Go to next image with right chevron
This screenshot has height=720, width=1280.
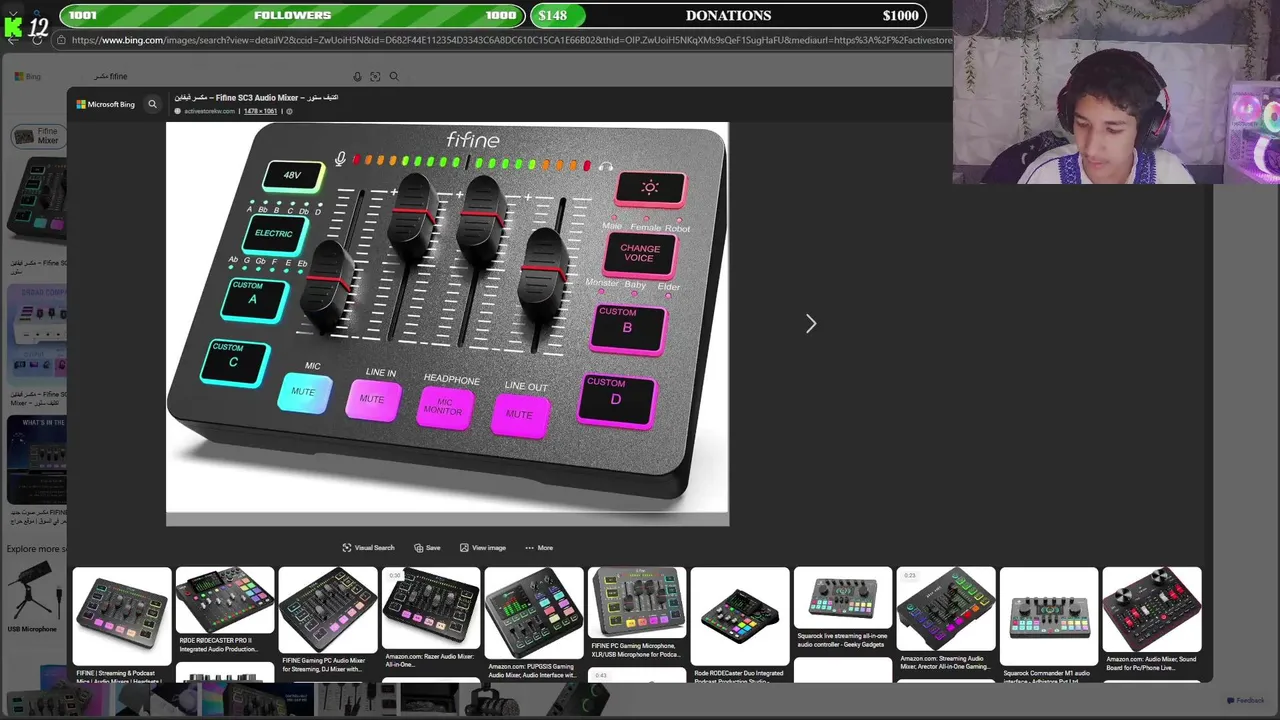811,323
